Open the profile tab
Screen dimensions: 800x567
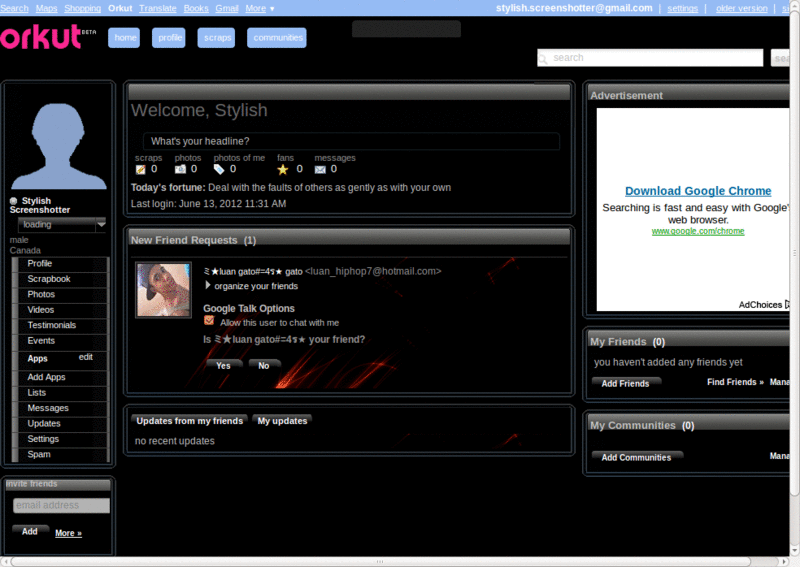click(x=168, y=38)
